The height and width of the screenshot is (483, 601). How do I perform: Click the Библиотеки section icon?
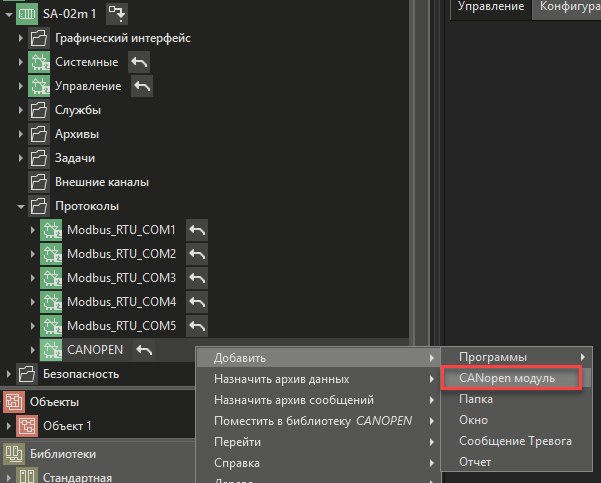pos(14,454)
